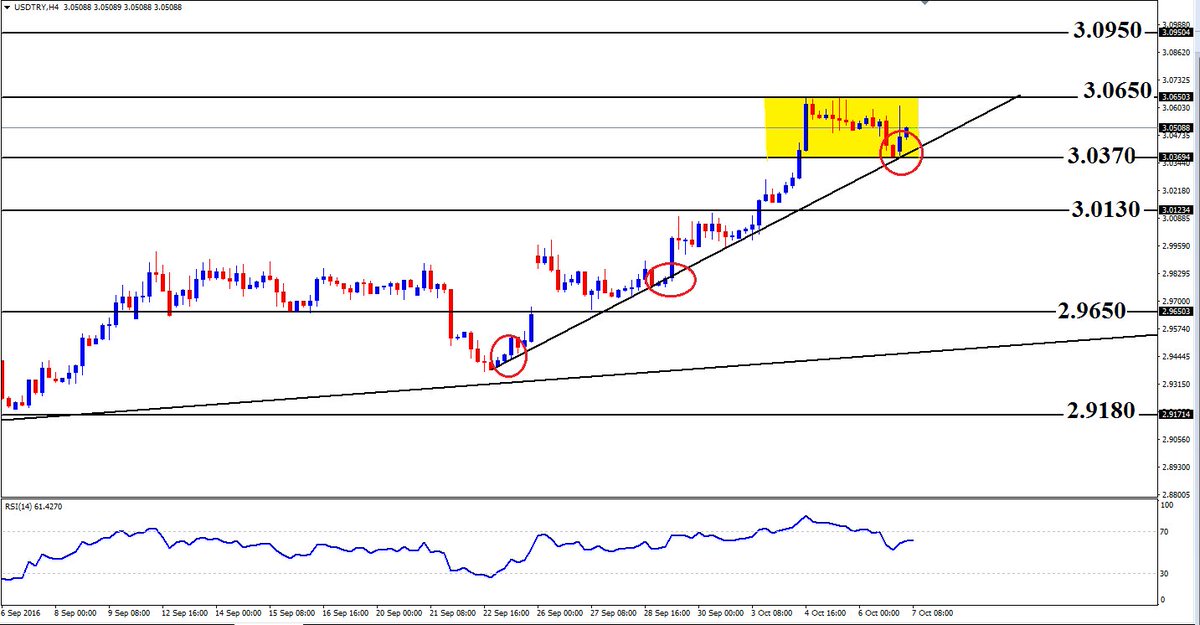Click the 3.07325 price scale value
The image size is (1200, 625).
[x=1176, y=79]
